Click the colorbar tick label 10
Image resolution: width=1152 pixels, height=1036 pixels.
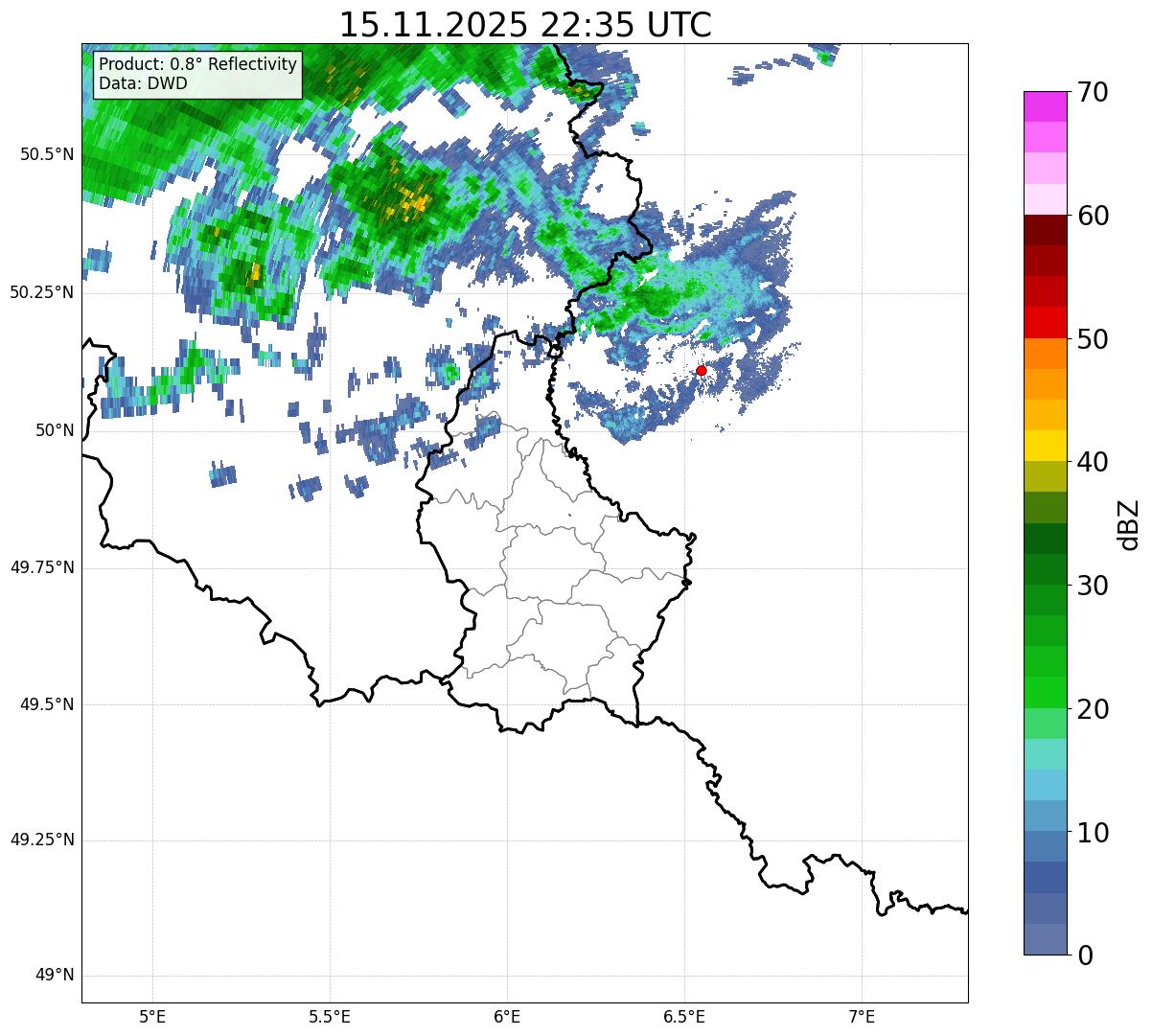(x=1093, y=833)
